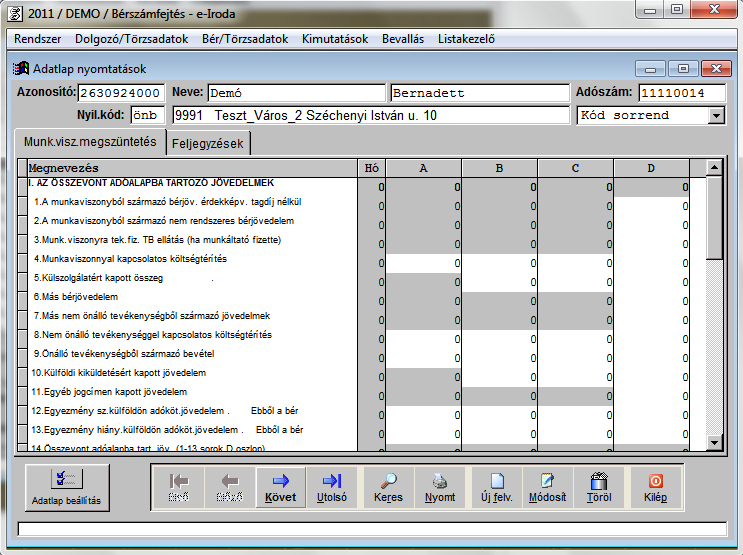743x555 pixels.
Task: Select the row 6 Más bérjövedelem
Action: (x=190, y=298)
